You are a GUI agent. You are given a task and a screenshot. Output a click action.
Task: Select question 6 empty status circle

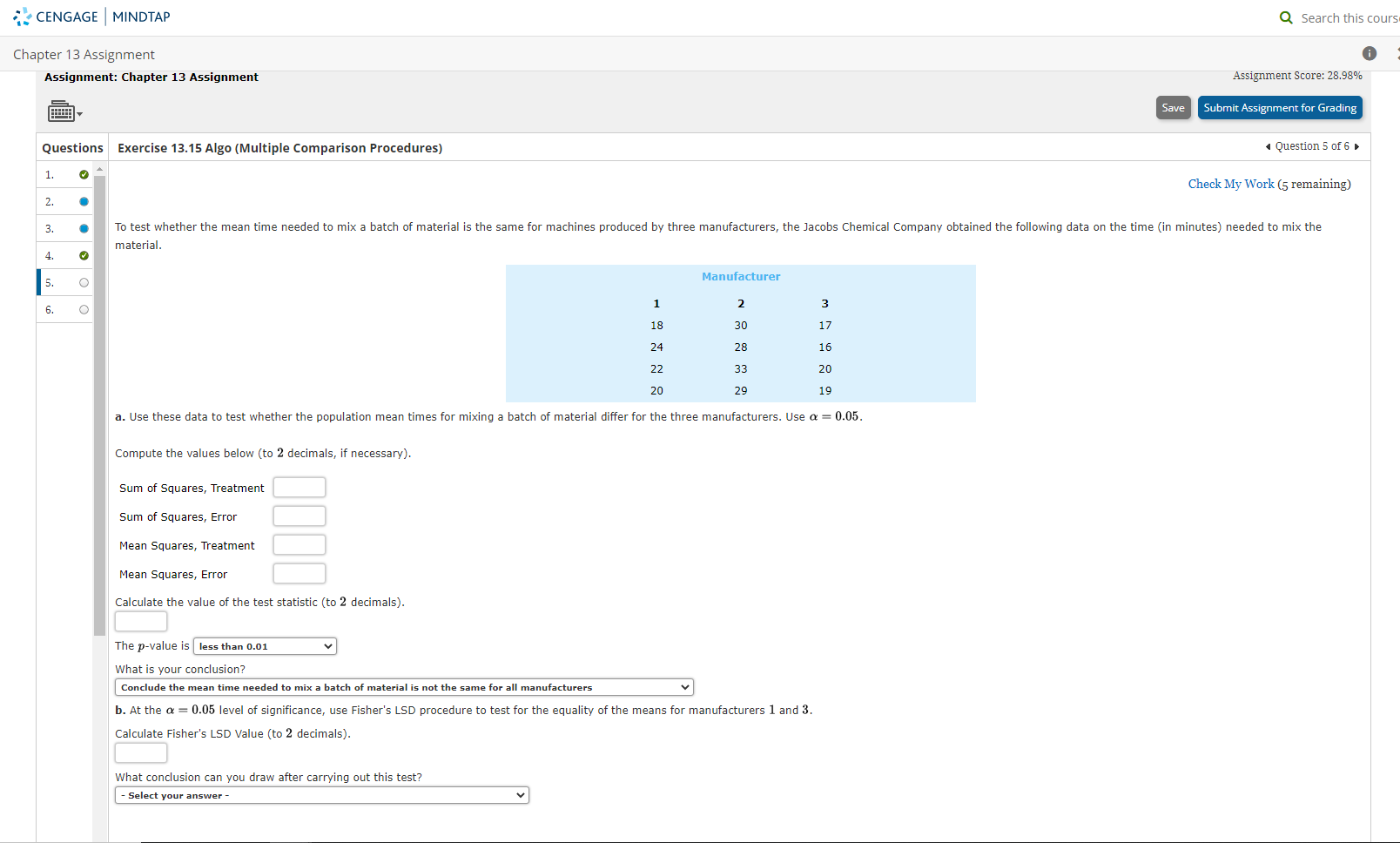coord(84,310)
